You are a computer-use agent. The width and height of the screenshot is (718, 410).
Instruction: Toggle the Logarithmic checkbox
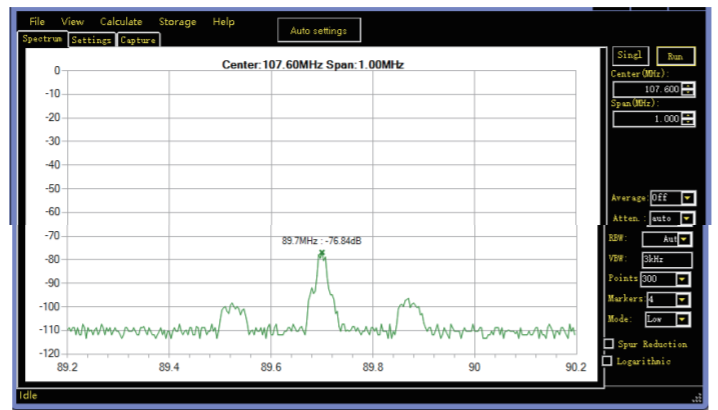pyautogui.click(x=607, y=361)
